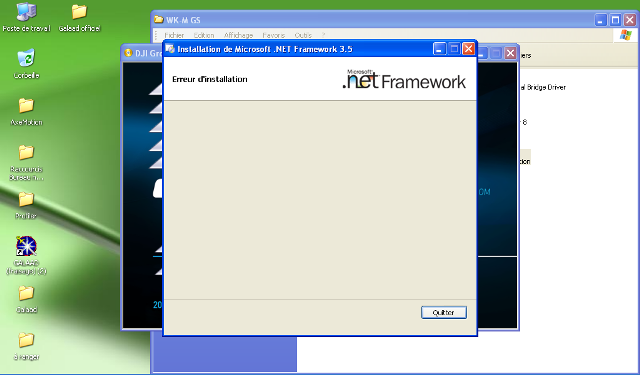The width and height of the screenshot is (640, 375).
Task: Select the Galaad officiel folder icon
Action: [x=79, y=18]
